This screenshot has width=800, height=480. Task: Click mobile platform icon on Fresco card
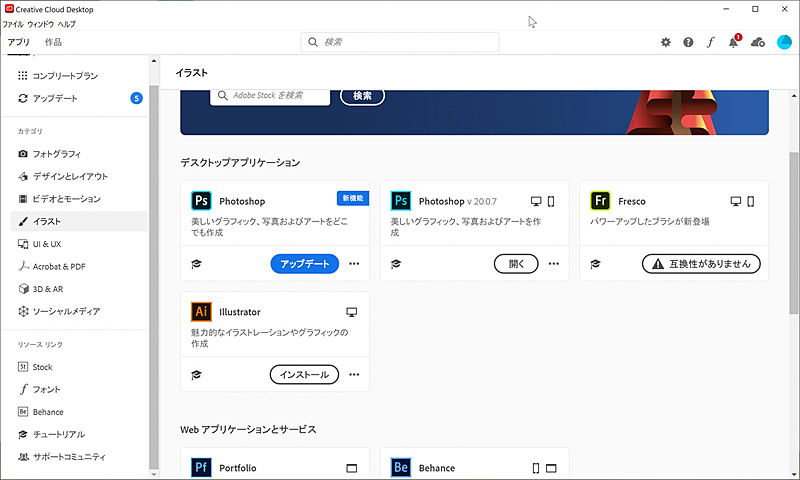point(751,201)
